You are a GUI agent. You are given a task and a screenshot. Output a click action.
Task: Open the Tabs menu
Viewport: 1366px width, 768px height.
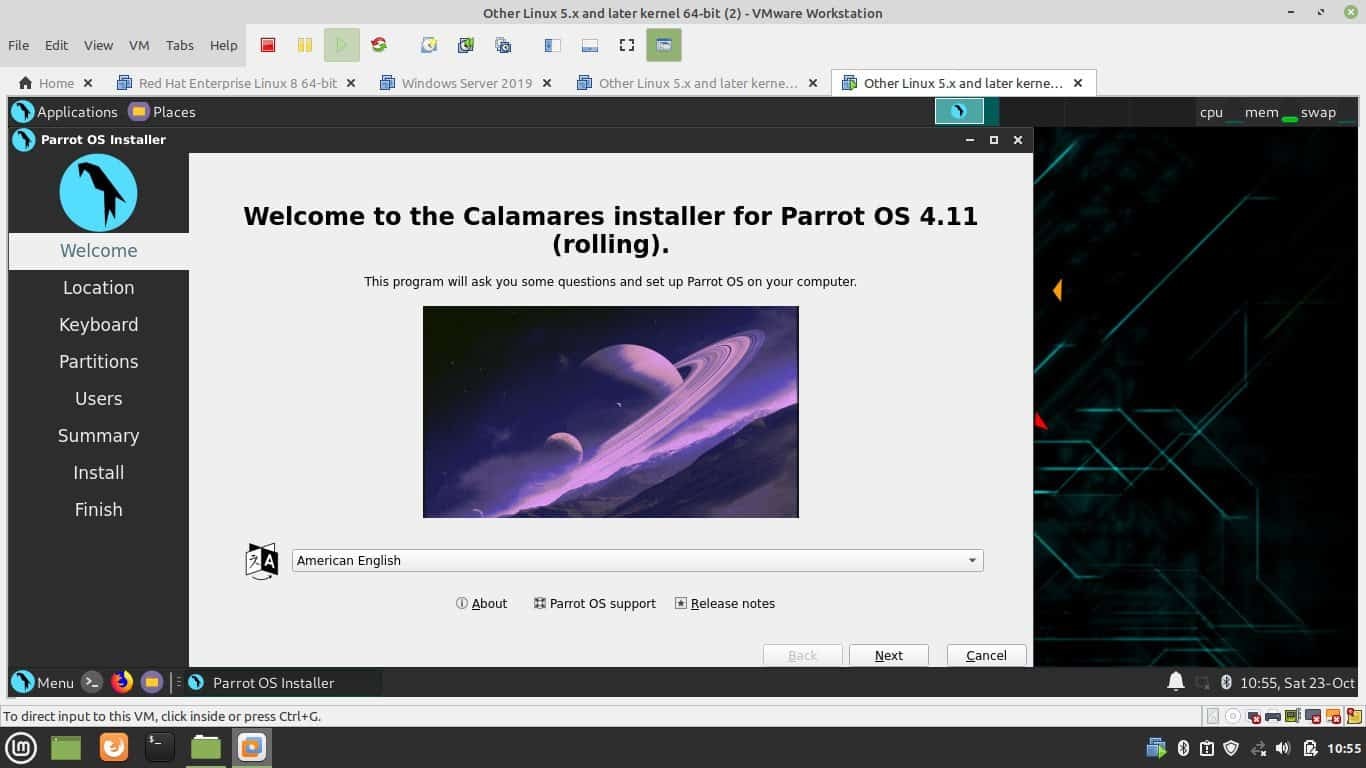[x=180, y=45]
